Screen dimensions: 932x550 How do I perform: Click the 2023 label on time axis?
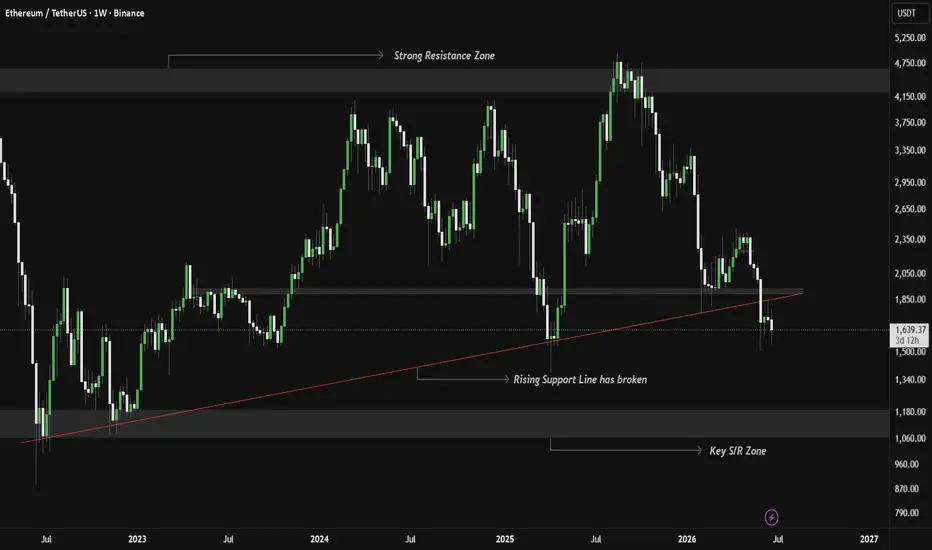click(137, 539)
